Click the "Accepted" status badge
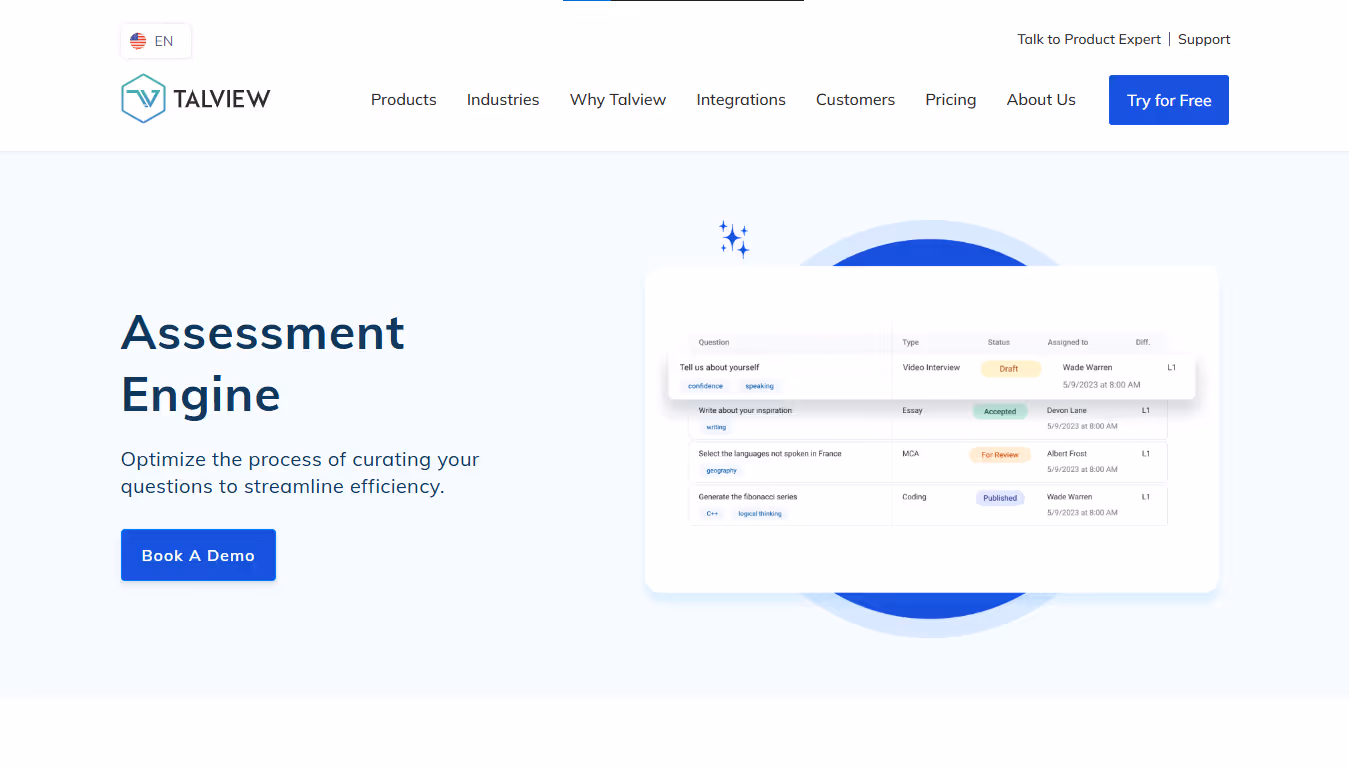 click(x=999, y=411)
